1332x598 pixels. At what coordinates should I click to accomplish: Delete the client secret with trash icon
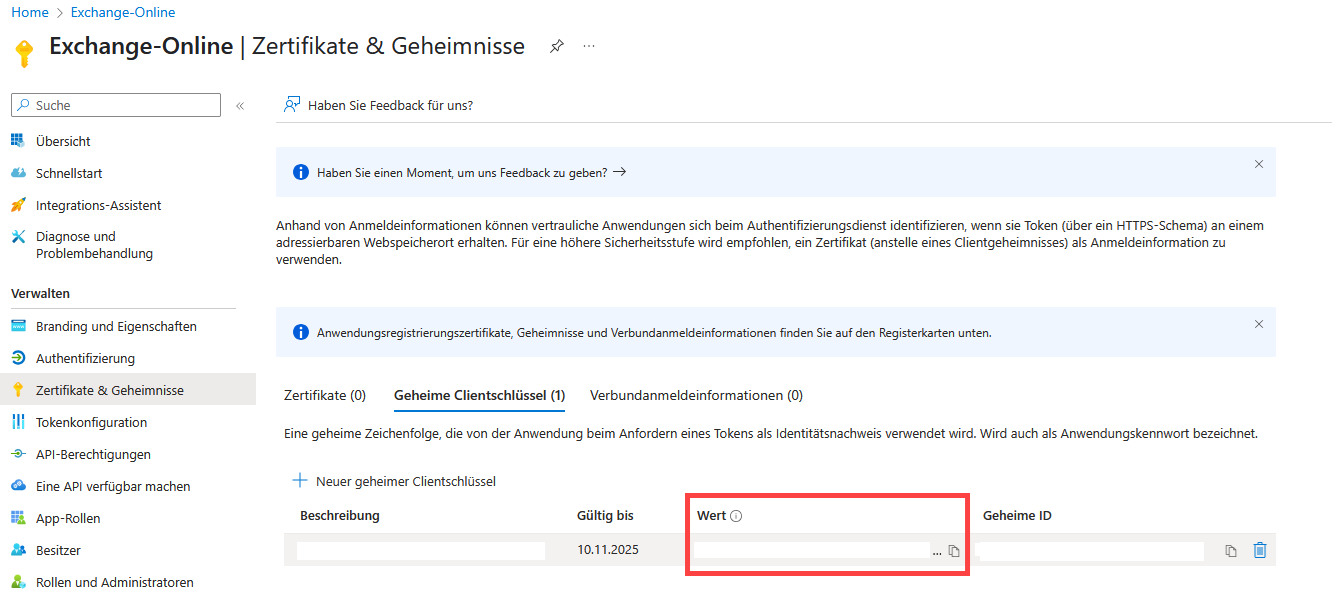[x=1260, y=550]
